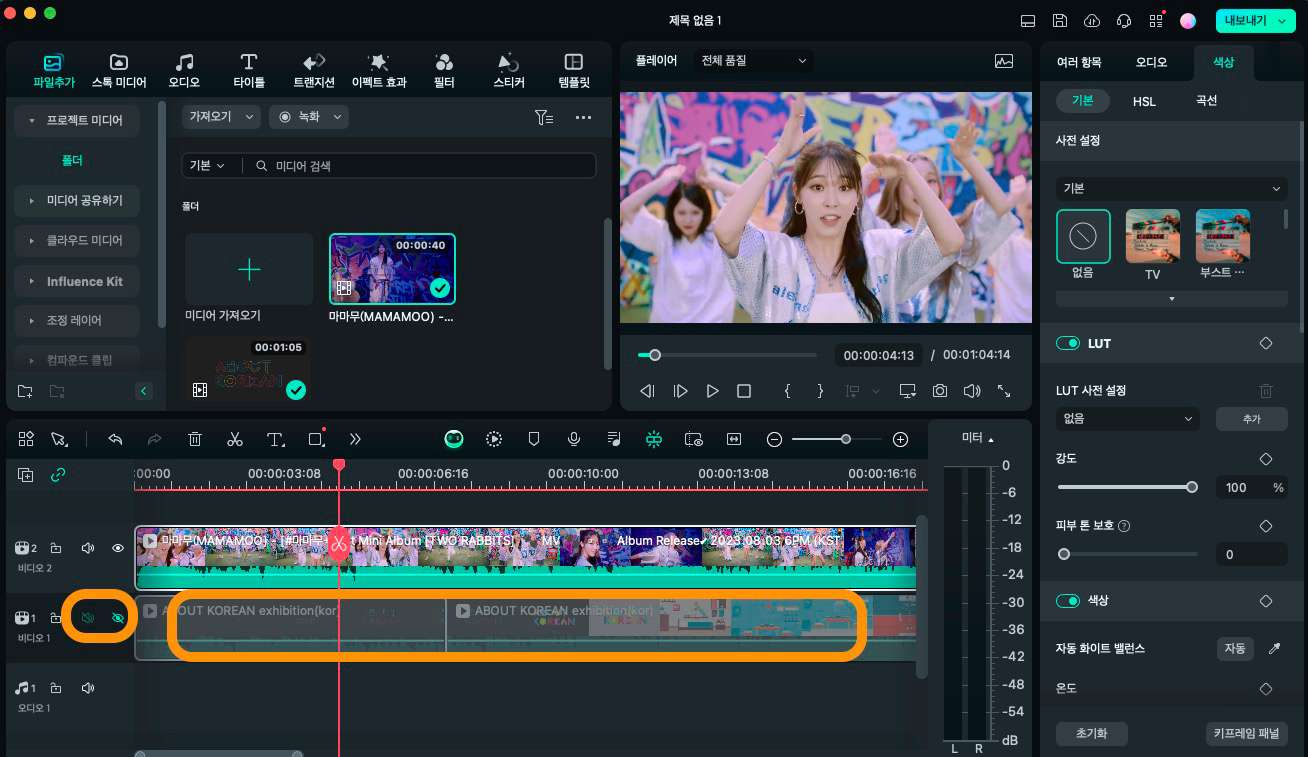Step back one frame in player
This screenshot has width=1308, height=757.
tap(648, 391)
